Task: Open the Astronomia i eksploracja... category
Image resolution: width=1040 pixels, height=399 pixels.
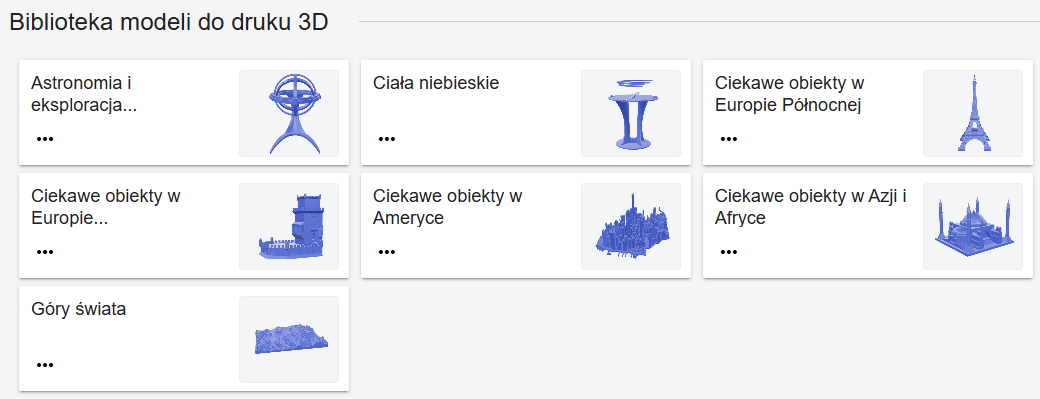Action: coord(84,94)
